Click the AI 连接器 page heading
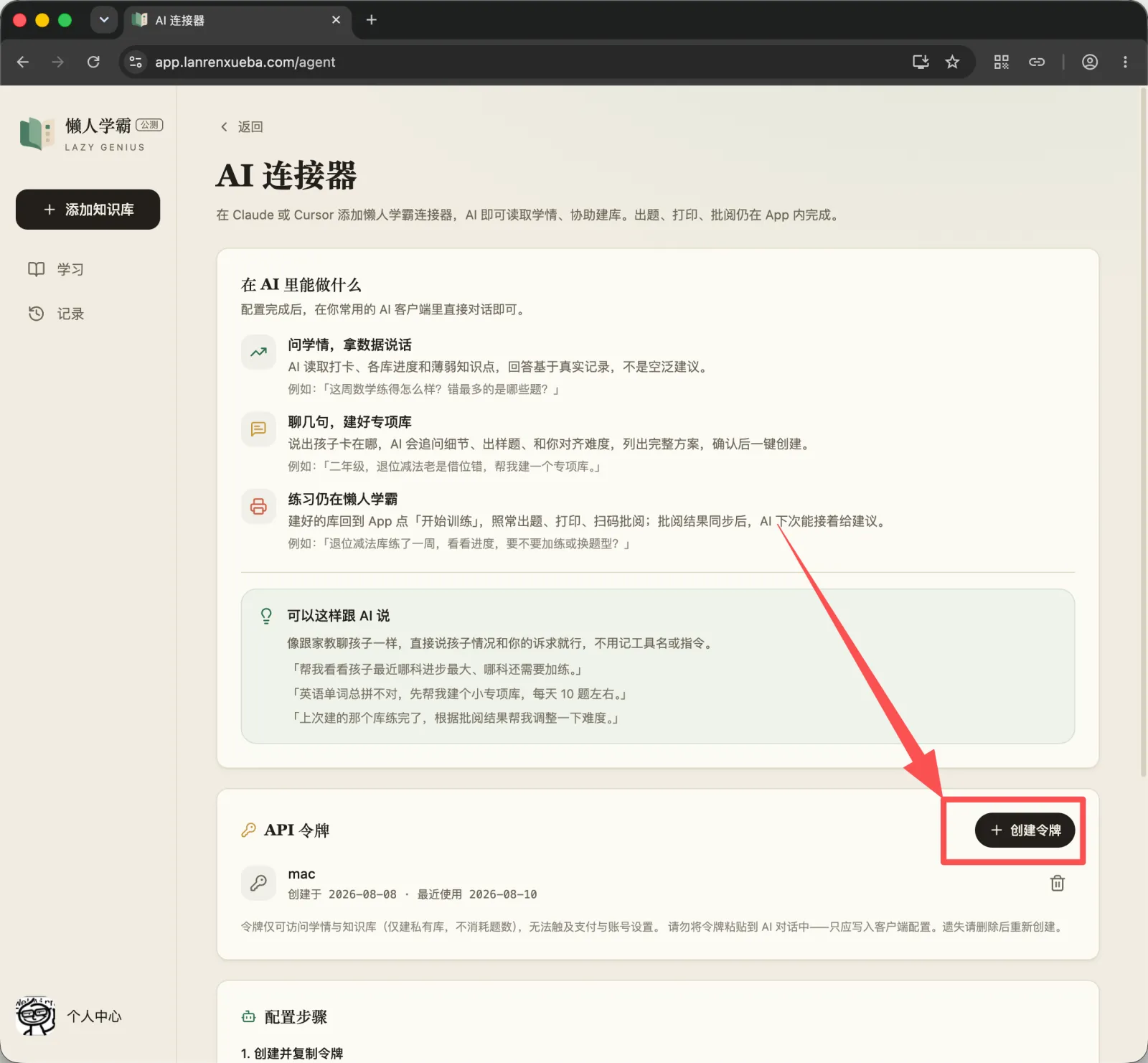 click(x=286, y=175)
